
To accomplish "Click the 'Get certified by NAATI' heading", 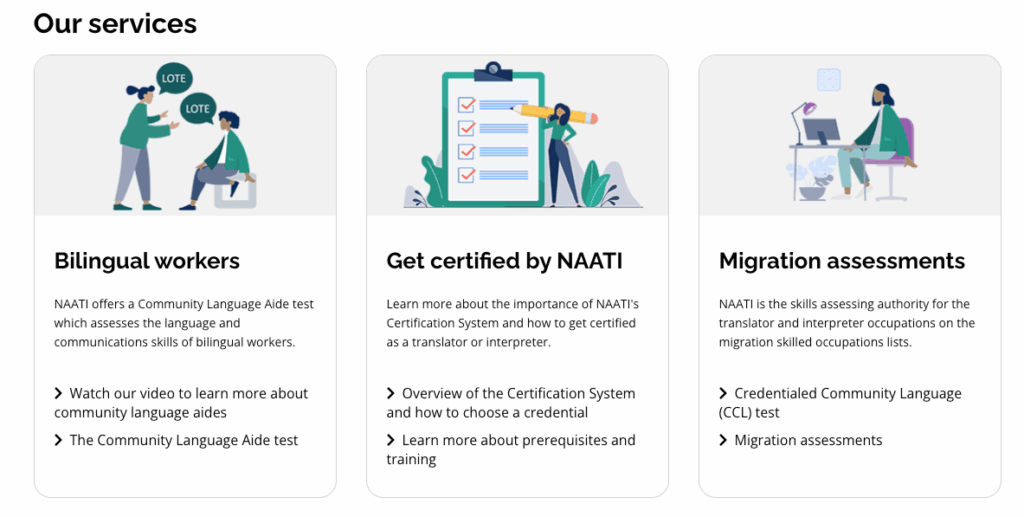I will [504, 261].
